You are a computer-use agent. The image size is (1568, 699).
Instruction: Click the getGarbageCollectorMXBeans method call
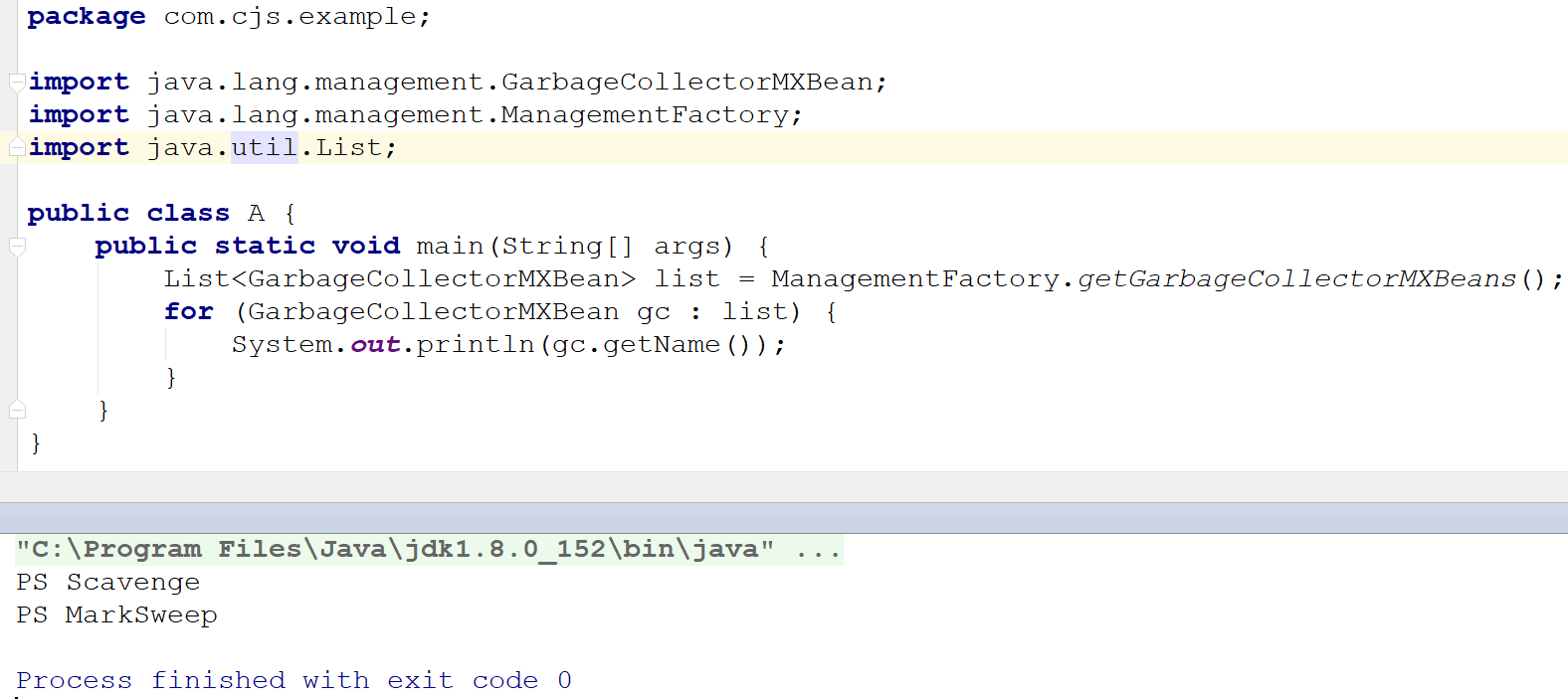1296,278
